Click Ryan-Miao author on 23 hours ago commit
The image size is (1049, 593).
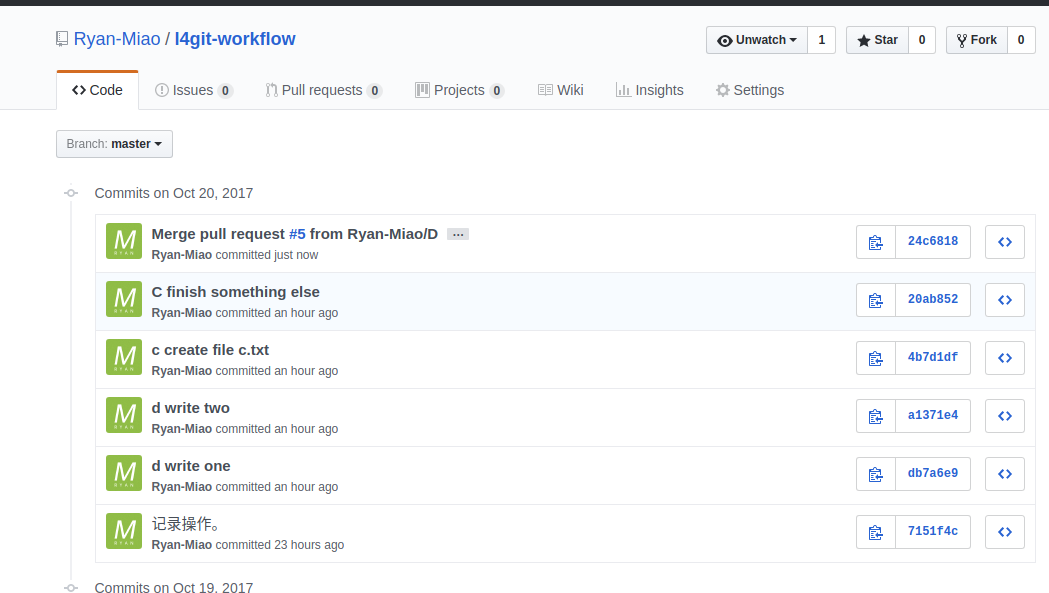point(181,545)
